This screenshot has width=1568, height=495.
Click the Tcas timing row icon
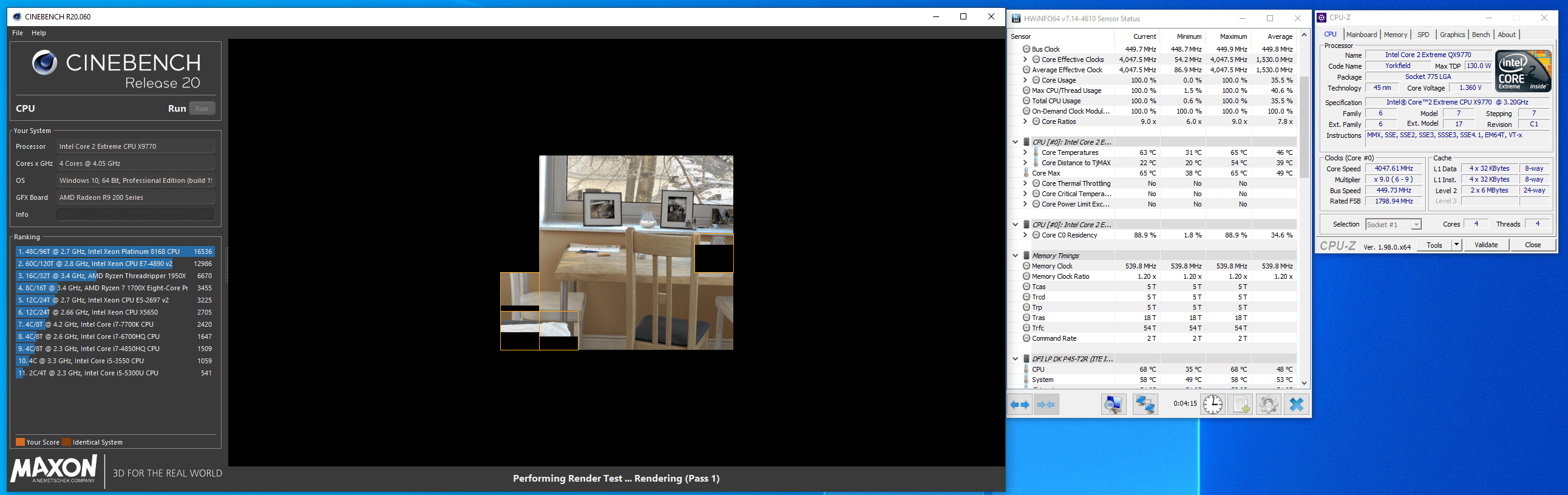1027,287
